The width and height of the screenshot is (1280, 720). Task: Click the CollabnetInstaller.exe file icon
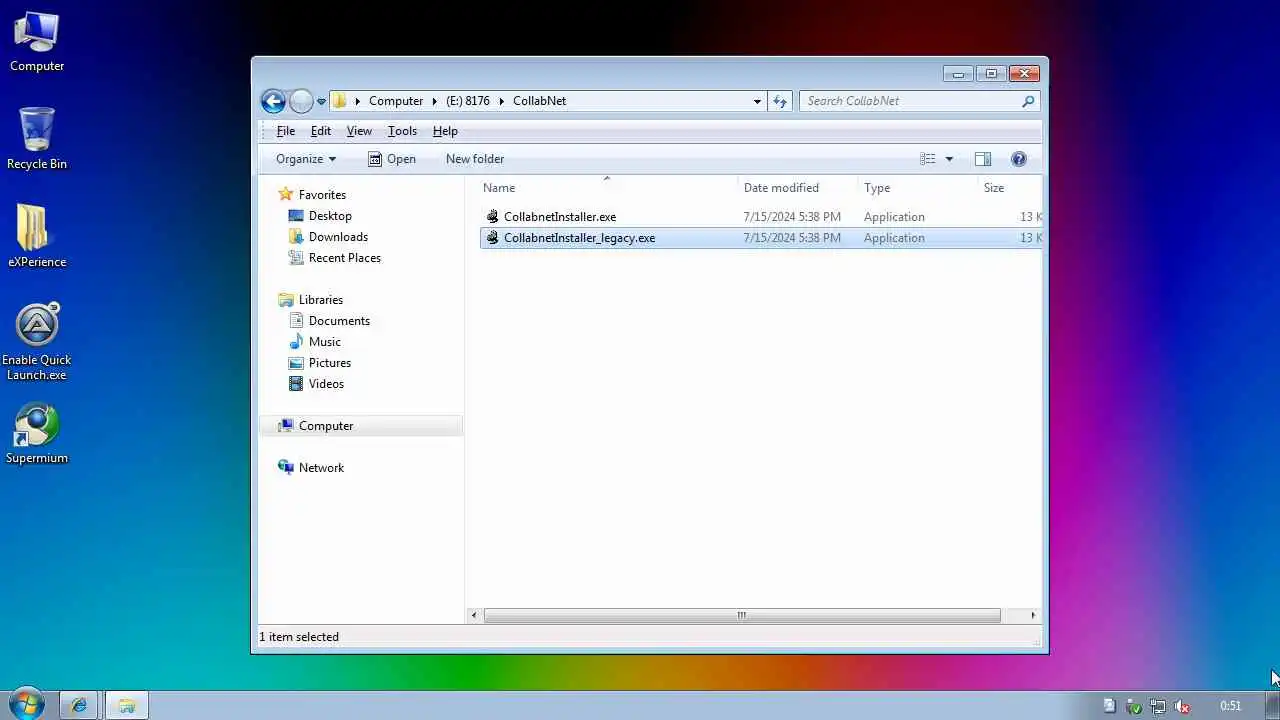click(492, 217)
